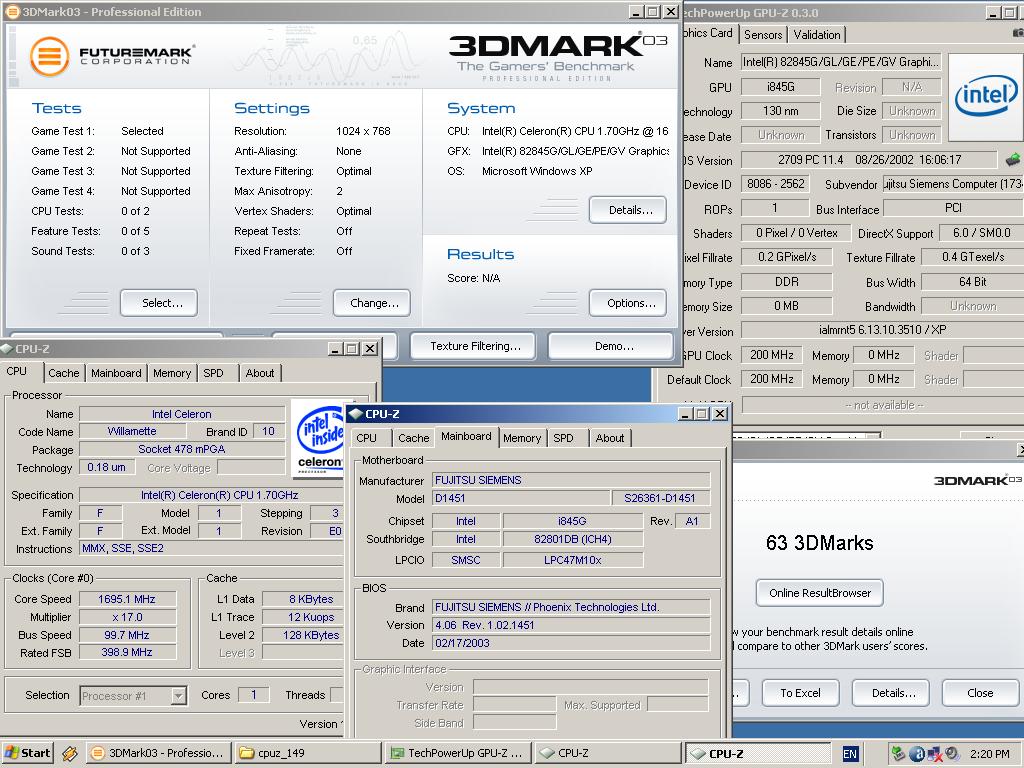
Task: Click the blue round tray icon
Action: coord(916,754)
